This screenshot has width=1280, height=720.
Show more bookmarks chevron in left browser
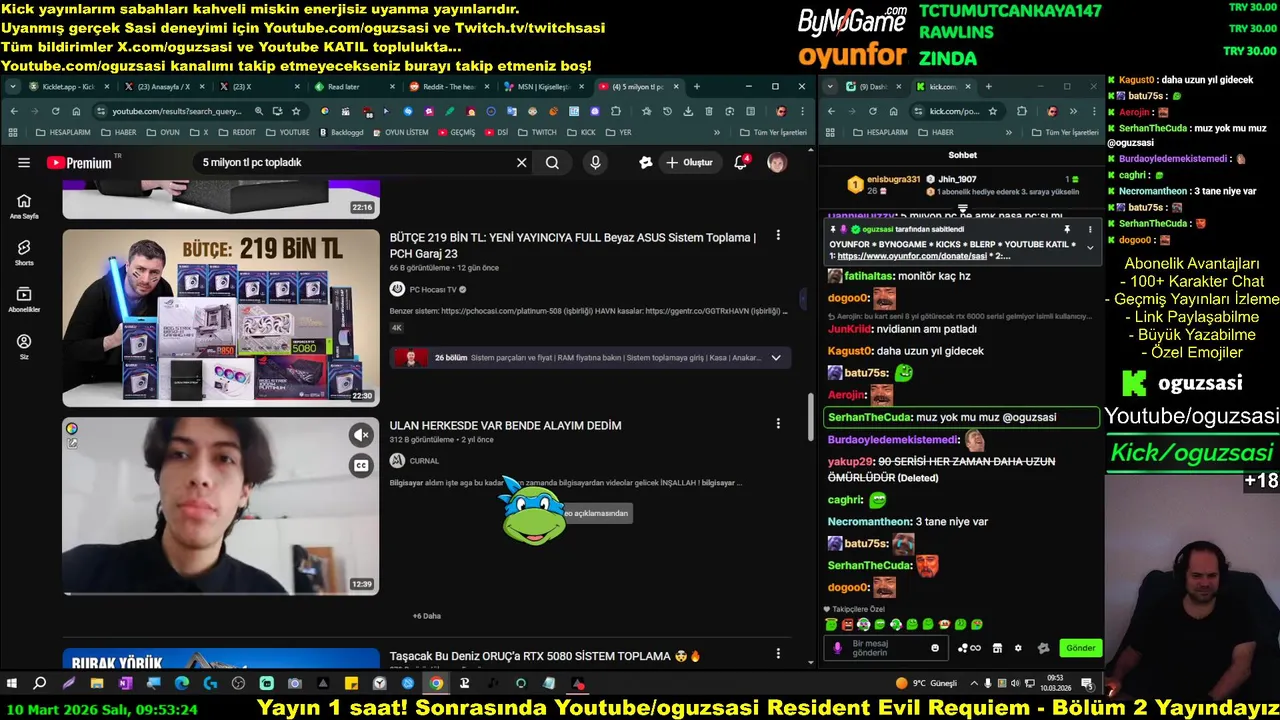(717, 132)
